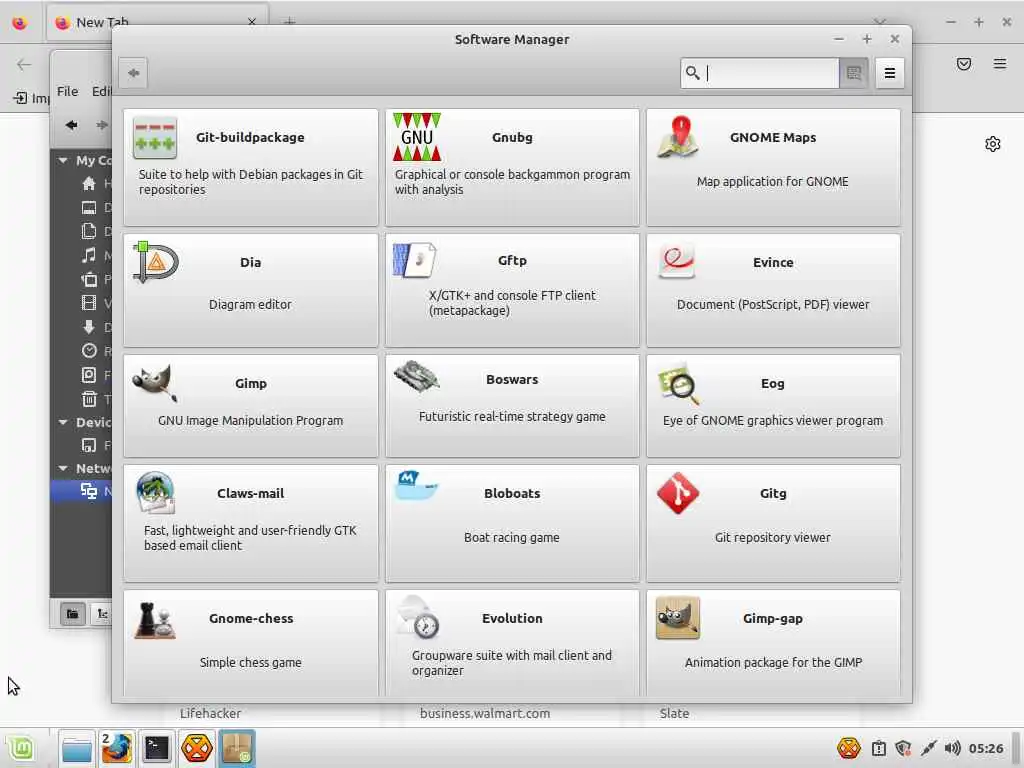Click Firefox back navigation arrow

(x=24, y=64)
